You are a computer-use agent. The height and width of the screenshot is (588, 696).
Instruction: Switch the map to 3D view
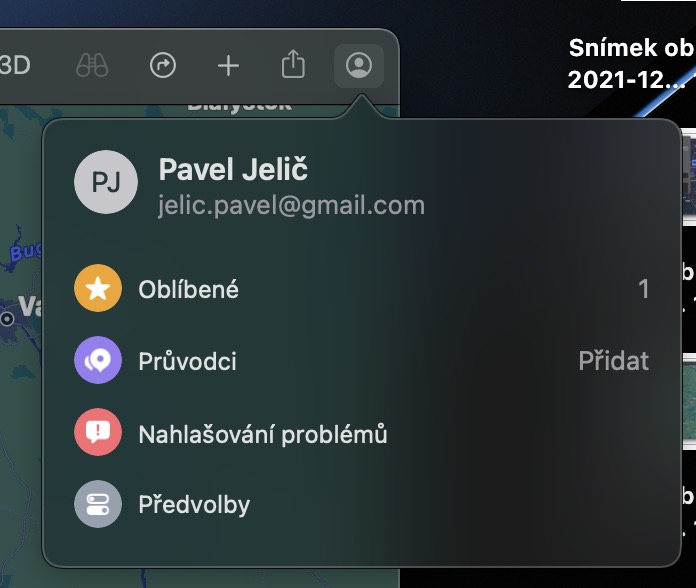(x=14, y=65)
